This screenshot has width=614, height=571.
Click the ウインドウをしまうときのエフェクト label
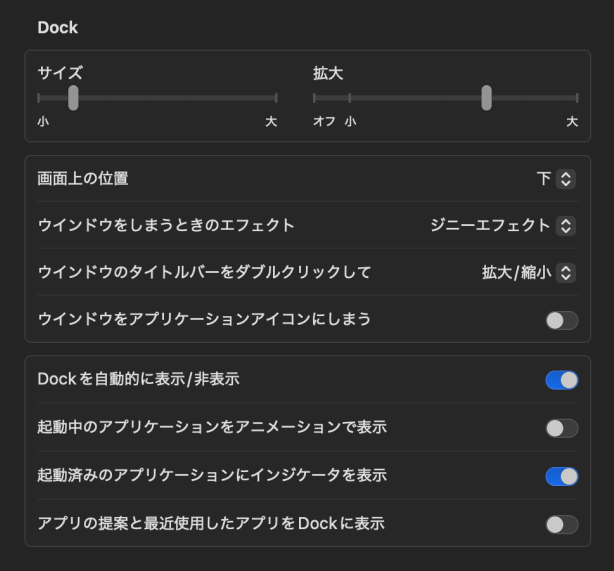(x=166, y=226)
